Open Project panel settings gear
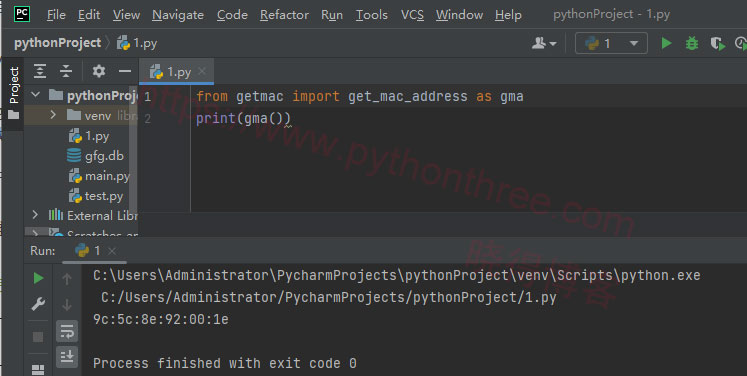The image size is (747, 376). [99, 71]
